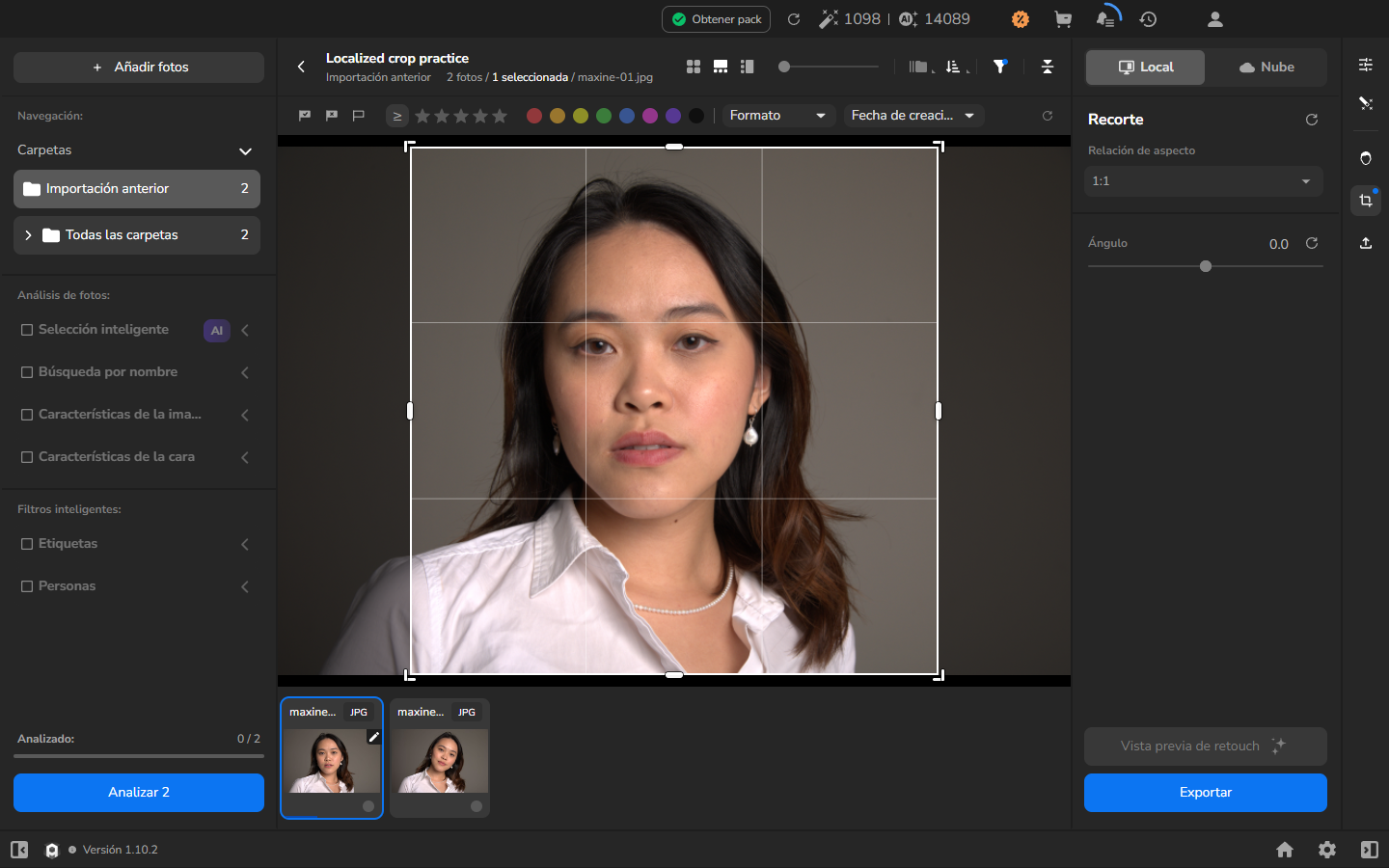Open the history clock icon
1389x868 pixels.
pos(1148,19)
